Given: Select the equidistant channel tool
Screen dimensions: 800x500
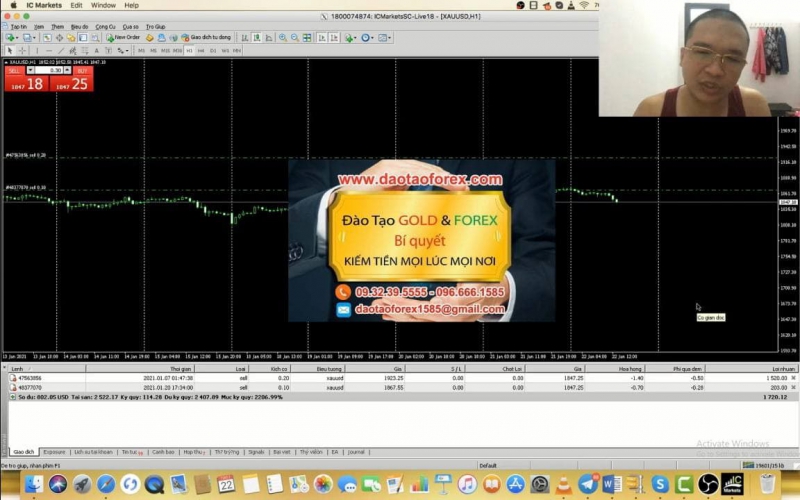Looking at the screenshot, I should click(72, 51).
